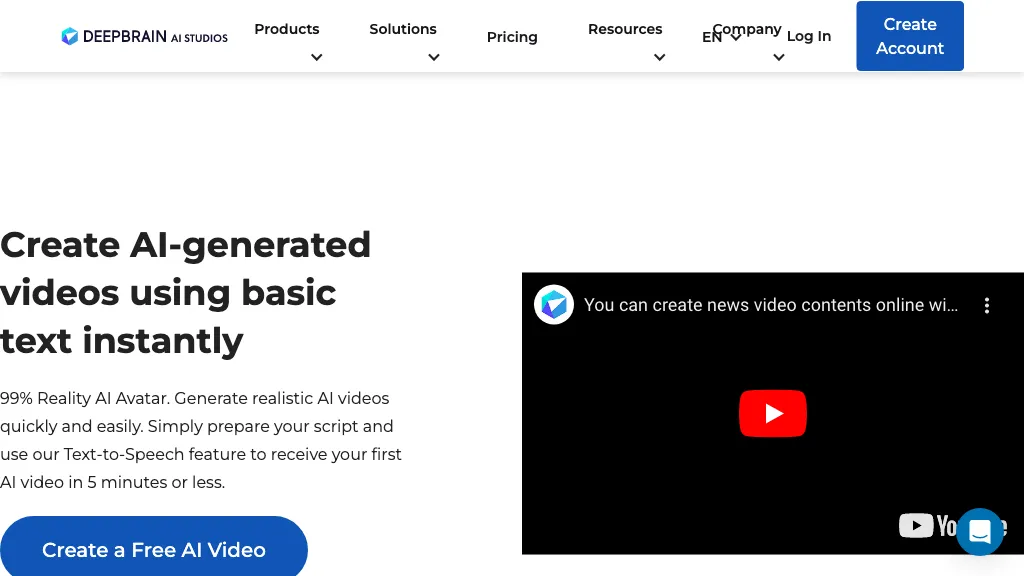
Task: Click Create a Free AI Video button
Action: [154, 549]
